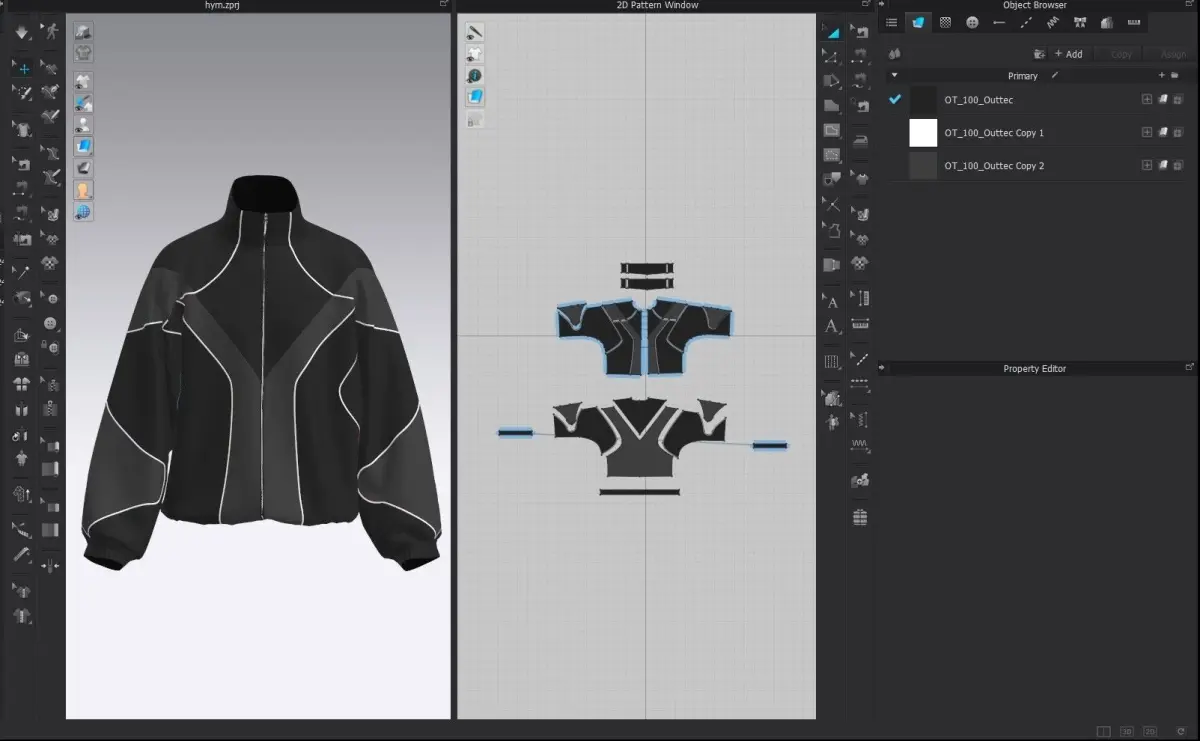This screenshot has height=741, width=1200.
Task: Select the Transform Pattern tool
Action: click(832, 81)
